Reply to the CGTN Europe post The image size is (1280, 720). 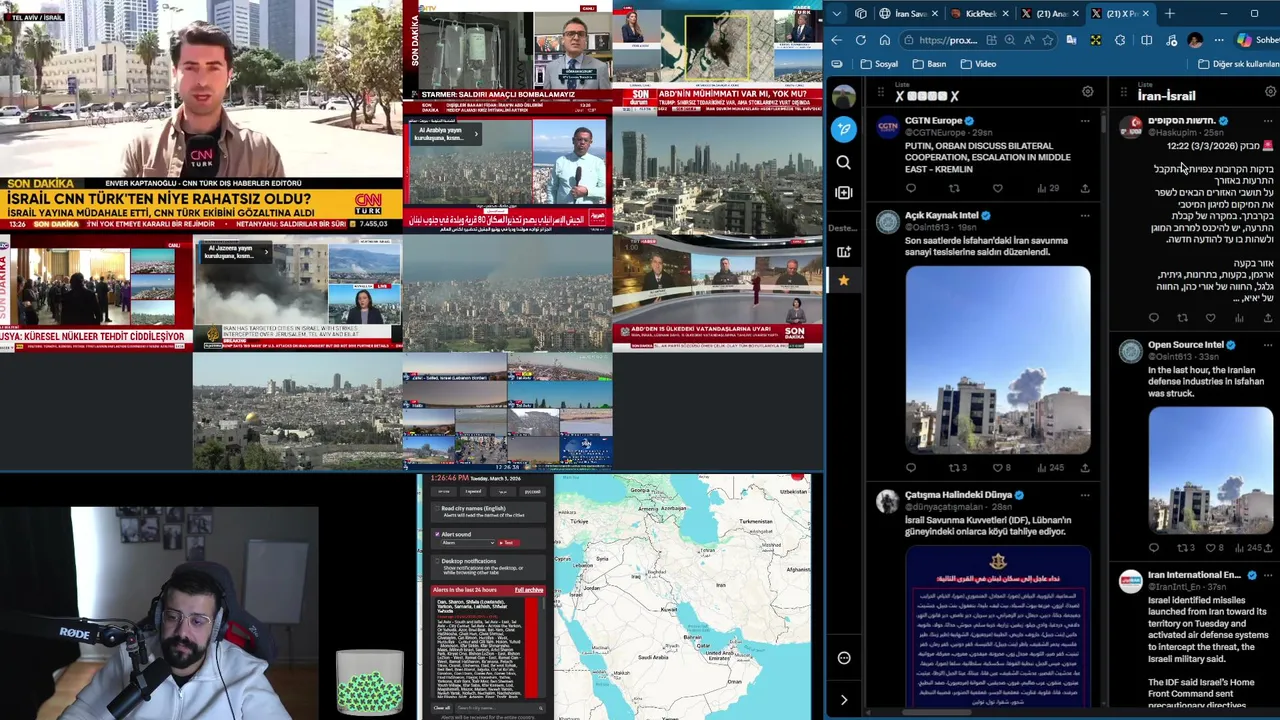pos(910,188)
